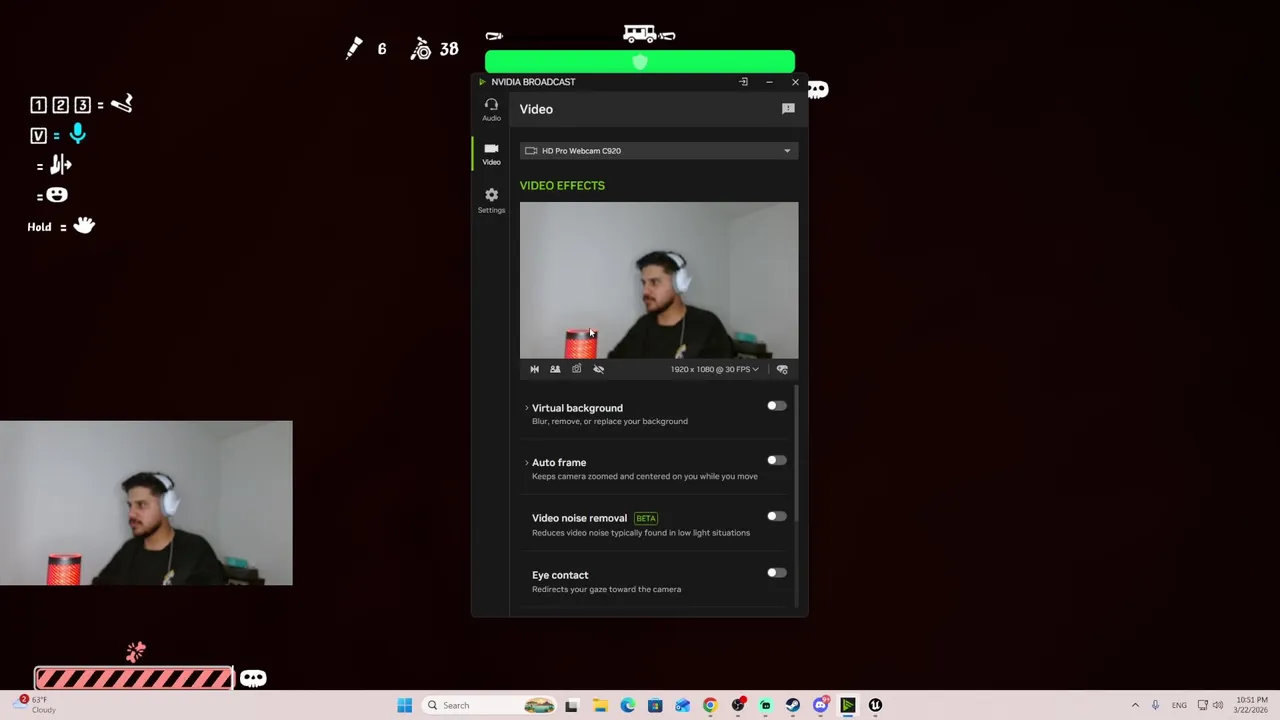Screen dimensions: 1280x720
Task: Open OBS Studio from taskbar
Action: (738, 705)
